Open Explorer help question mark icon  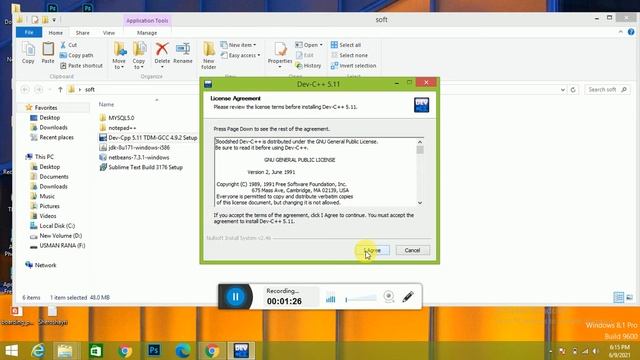pos(631,32)
